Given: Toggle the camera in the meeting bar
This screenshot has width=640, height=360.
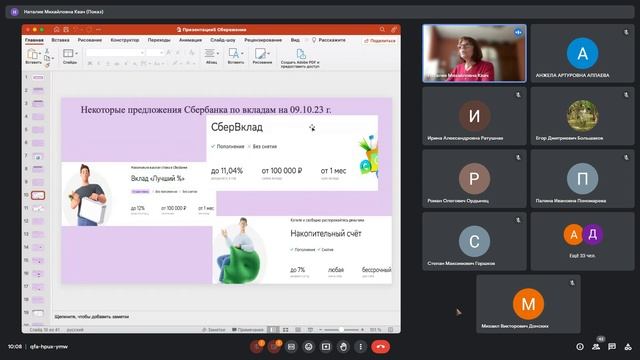Looking at the screenshot, I should [x=274, y=347].
